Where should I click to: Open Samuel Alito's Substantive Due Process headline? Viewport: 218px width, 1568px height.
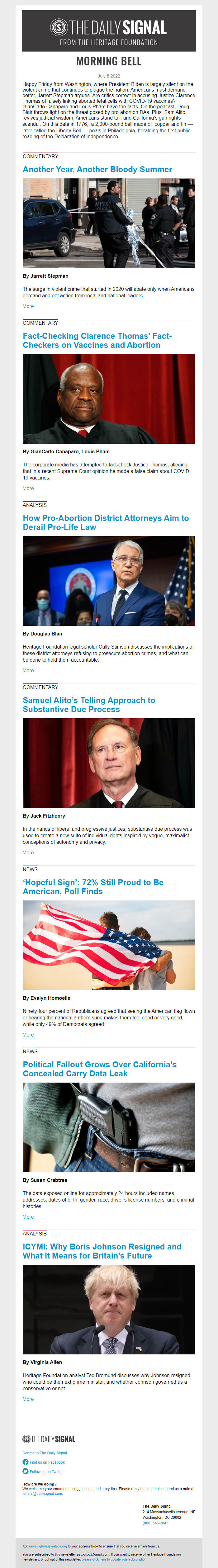[x=89, y=704]
